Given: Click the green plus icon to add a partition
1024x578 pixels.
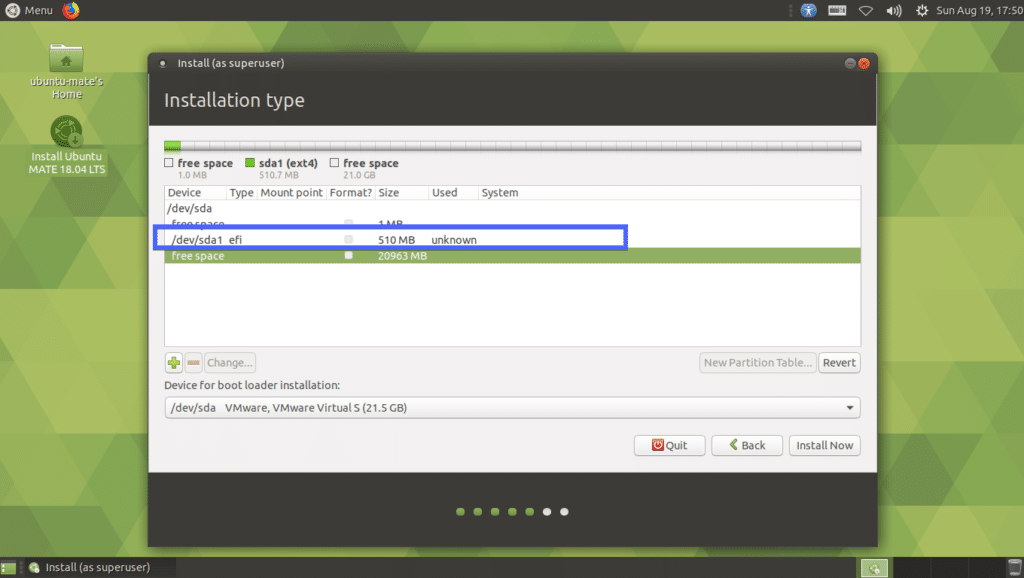Looking at the screenshot, I should click(173, 362).
